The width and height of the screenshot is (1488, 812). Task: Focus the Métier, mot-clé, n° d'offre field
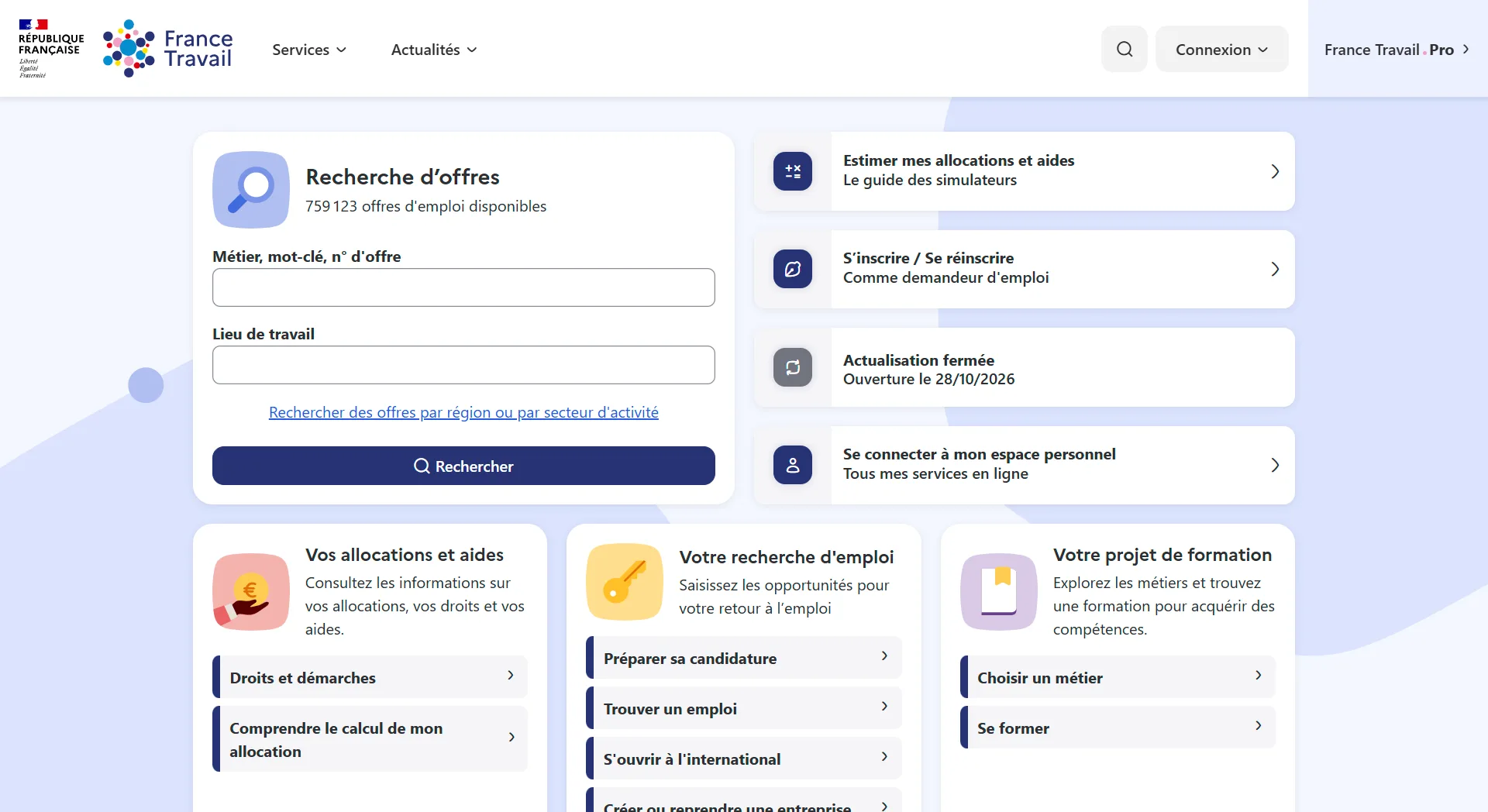[463, 287]
